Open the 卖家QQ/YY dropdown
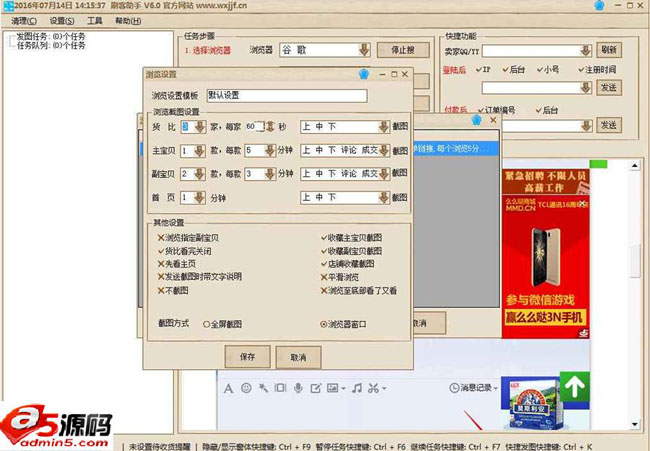The width and height of the screenshot is (650, 451). click(x=585, y=51)
